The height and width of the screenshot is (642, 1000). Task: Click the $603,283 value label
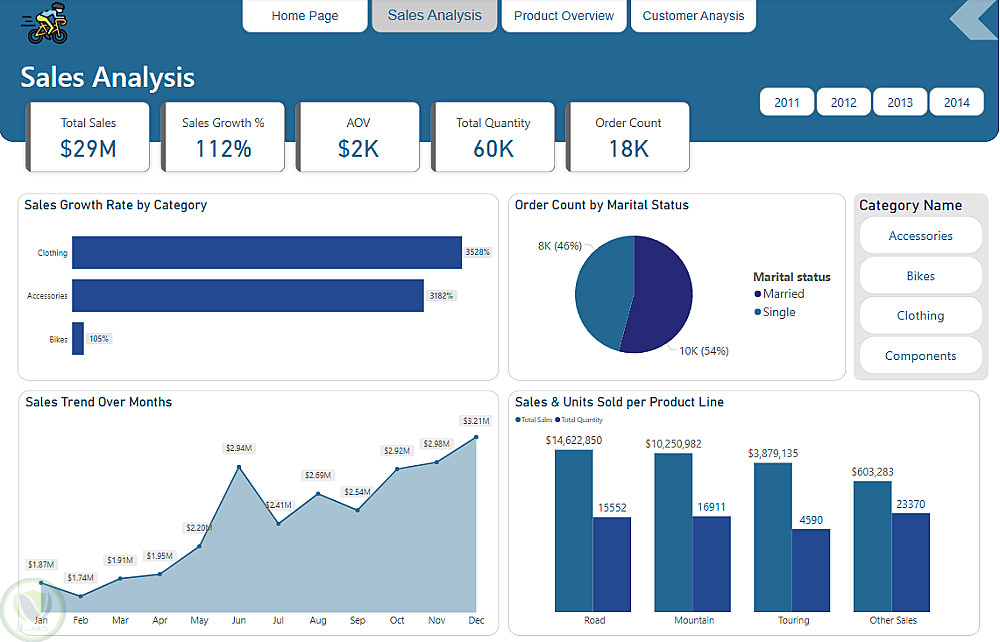(x=872, y=472)
